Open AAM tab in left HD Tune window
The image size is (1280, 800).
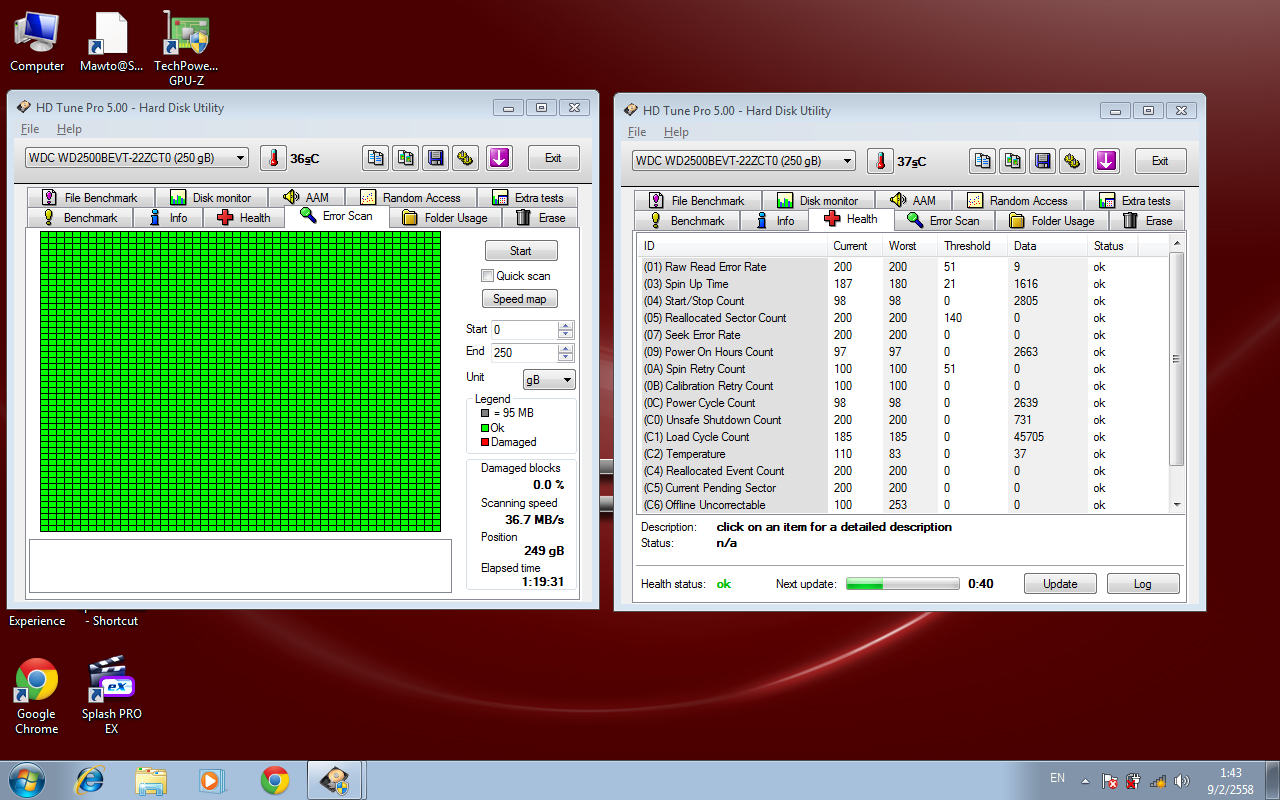point(306,198)
